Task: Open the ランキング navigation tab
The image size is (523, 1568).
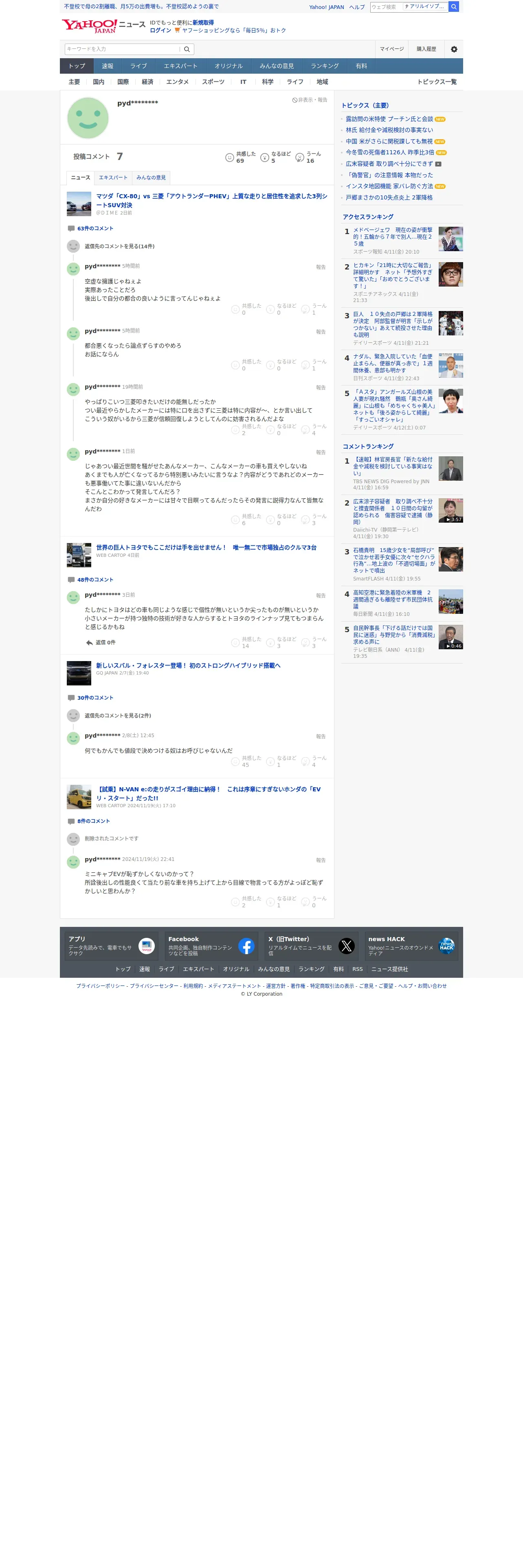Action: [x=325, y=66]
